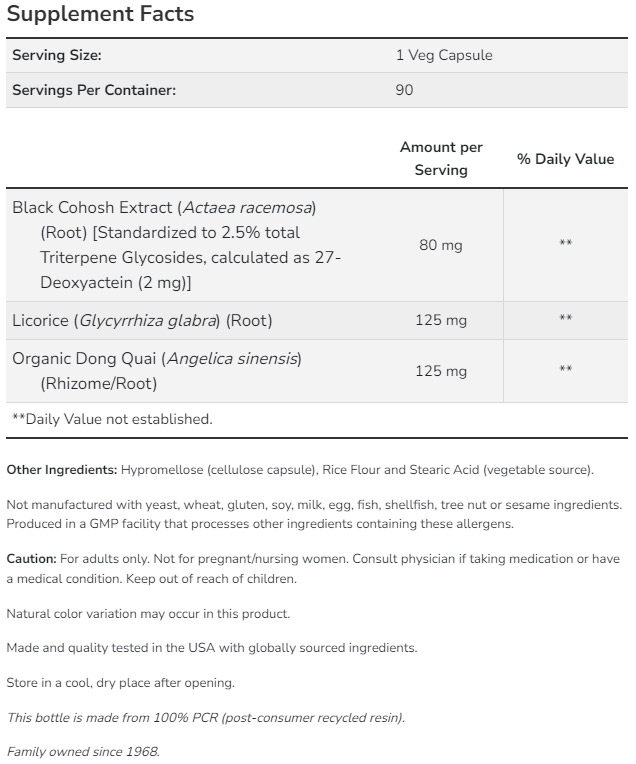Select the 80 mg amount
The width and height of the screenshot is (636, 764).
[x=441, y=245]
